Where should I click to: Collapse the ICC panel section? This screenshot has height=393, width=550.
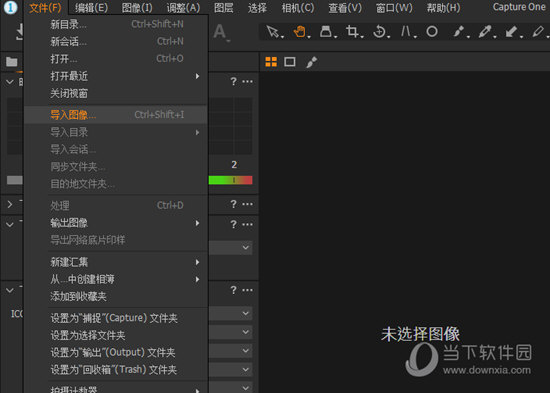click(x=9, y=290)
